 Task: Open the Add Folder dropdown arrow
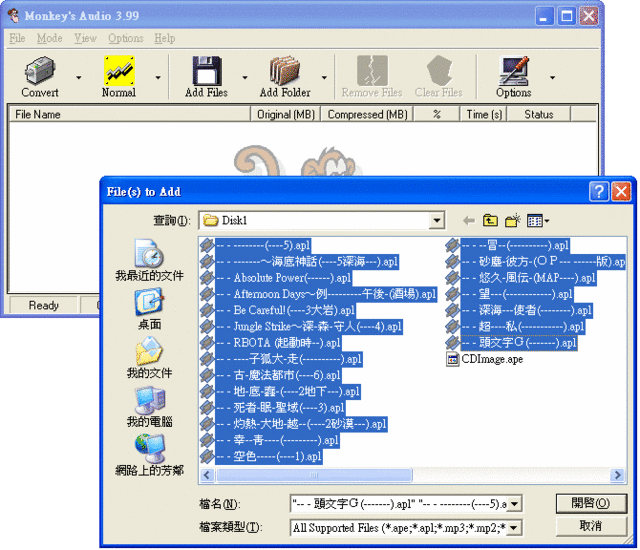[324, 77]
